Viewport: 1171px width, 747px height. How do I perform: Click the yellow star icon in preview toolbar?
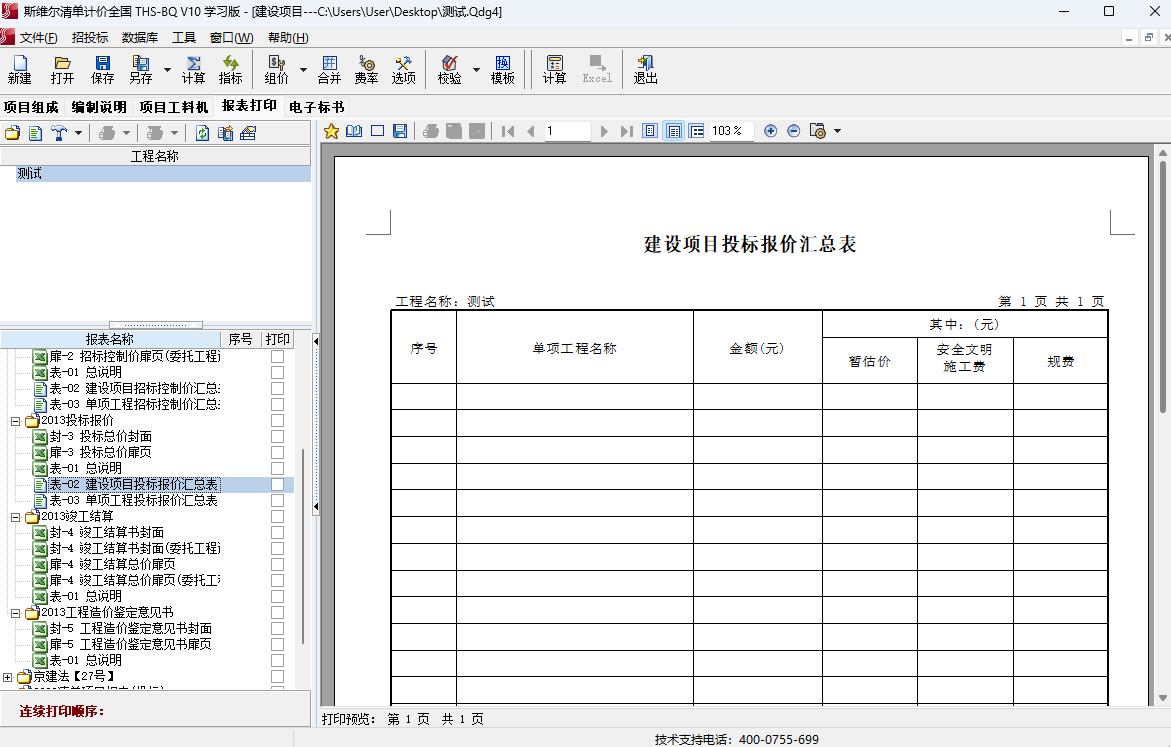click(x=331, y=131)
